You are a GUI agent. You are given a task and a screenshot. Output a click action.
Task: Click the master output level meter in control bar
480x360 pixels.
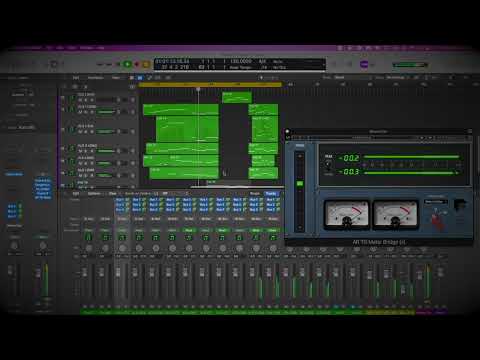point(410,65)
